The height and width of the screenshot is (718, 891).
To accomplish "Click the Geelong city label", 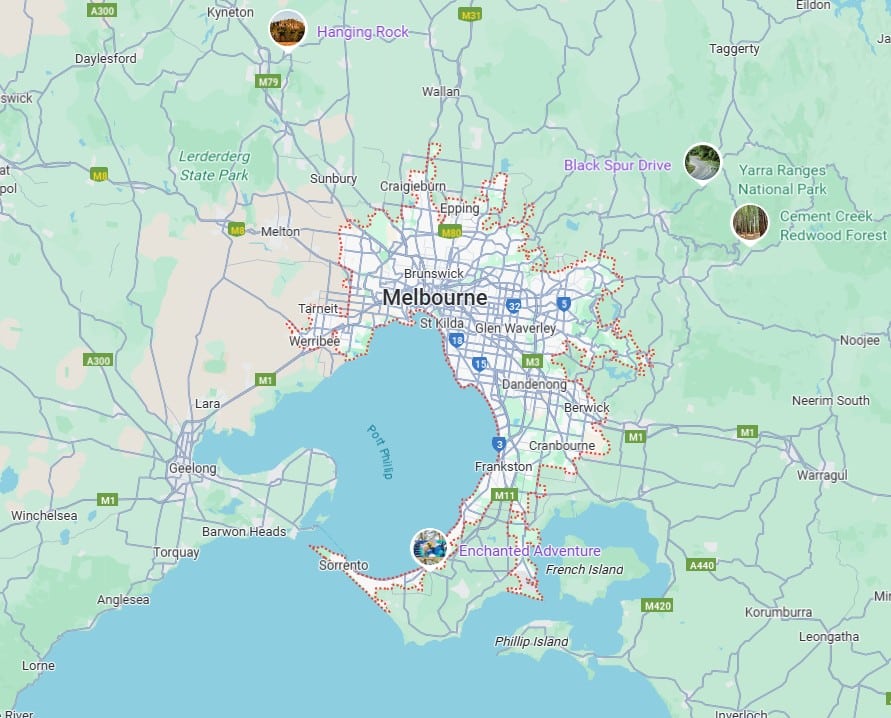I will click(192, 468).
